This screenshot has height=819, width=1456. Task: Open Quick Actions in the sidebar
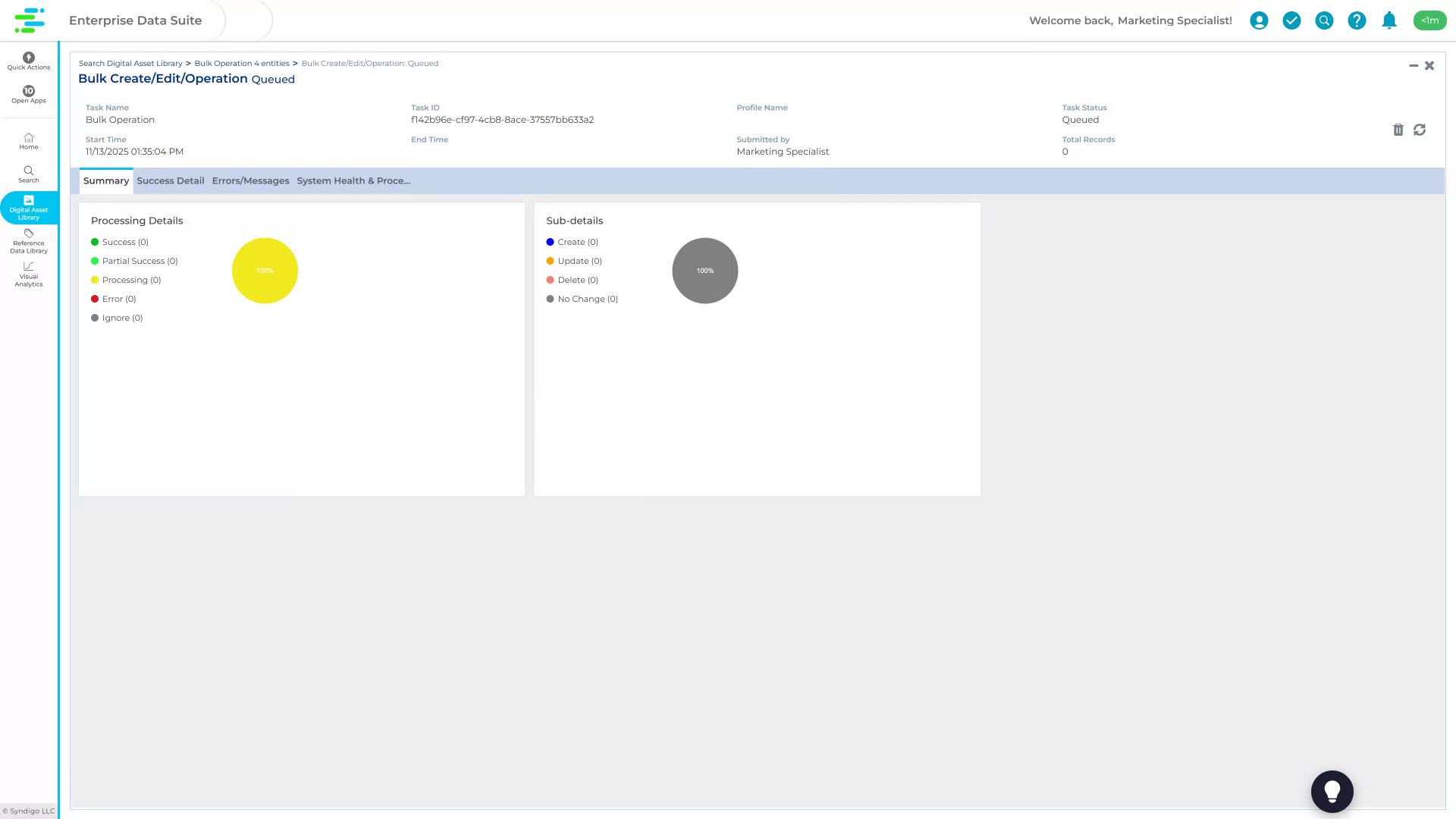coord(28,61)
